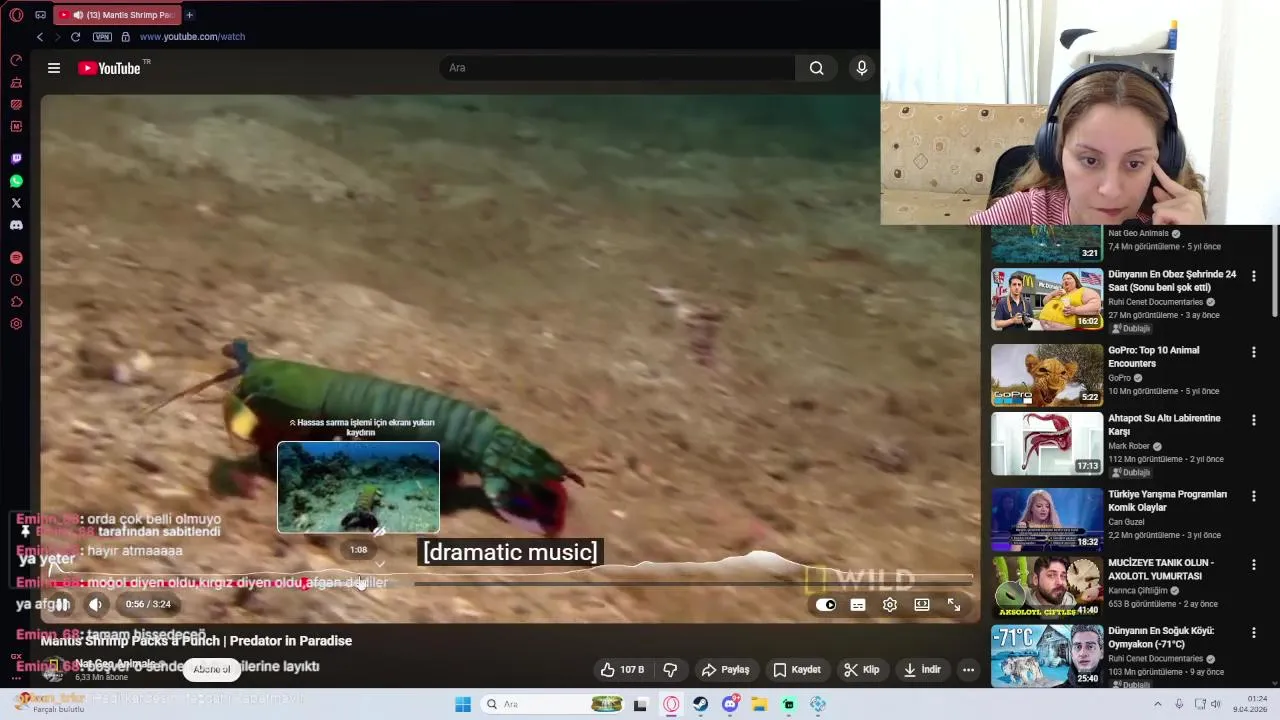Open the red M sidebar icon

coord(16,126)
